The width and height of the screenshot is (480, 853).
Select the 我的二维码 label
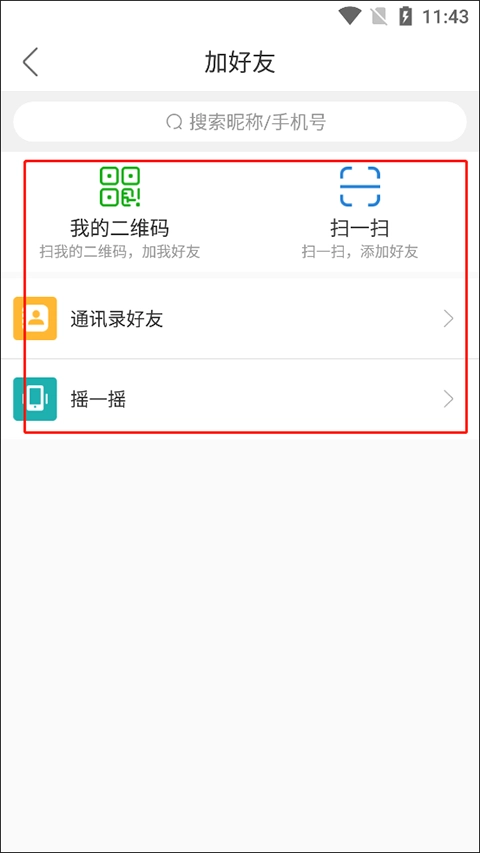(x=120, y=228)
